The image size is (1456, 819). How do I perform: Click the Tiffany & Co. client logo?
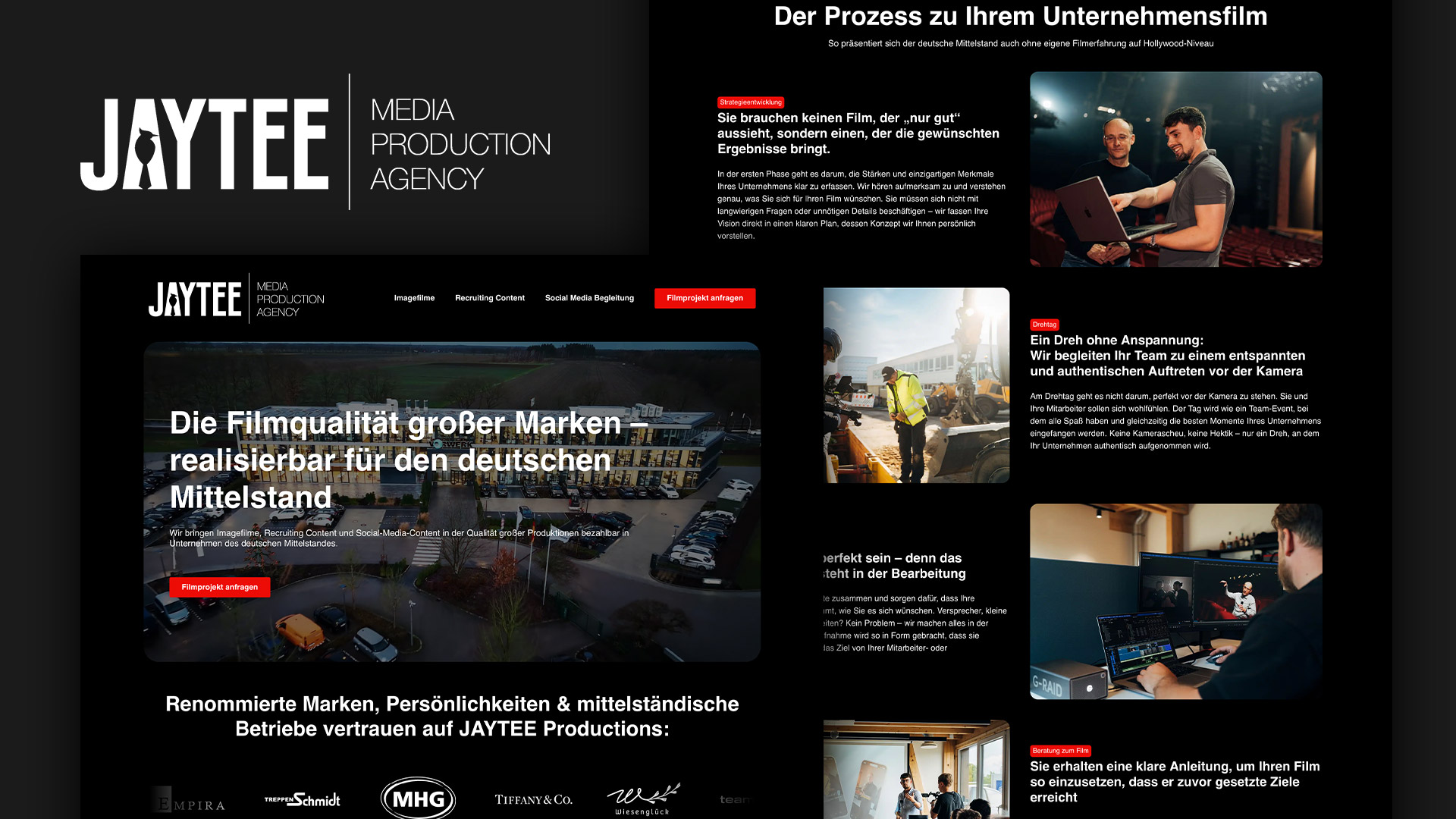click(x=533, y=799)
